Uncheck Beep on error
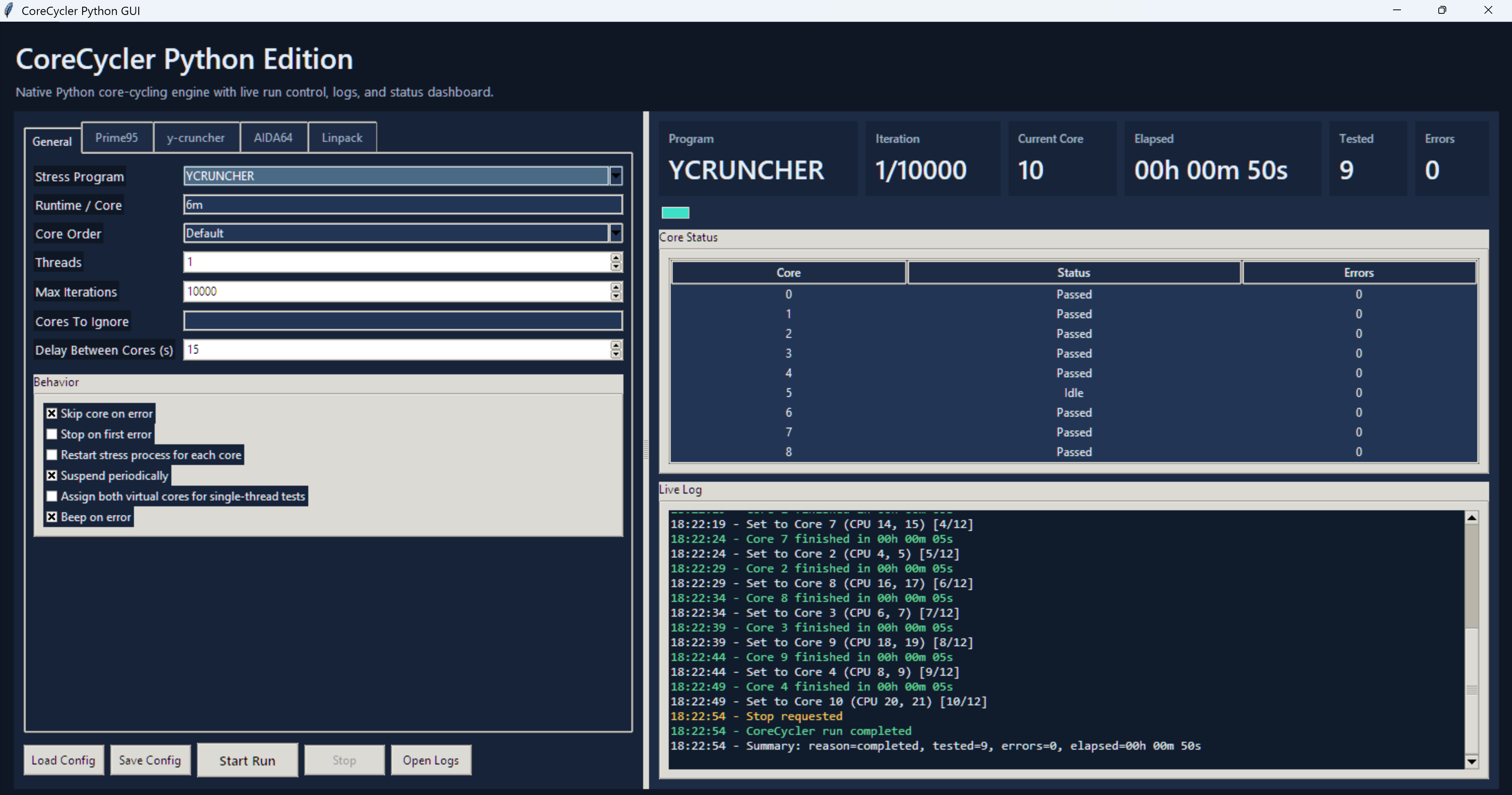Image resolution: width=1512 pixels, height=795 pixels. pyautogui.click(x=52, y=517)
